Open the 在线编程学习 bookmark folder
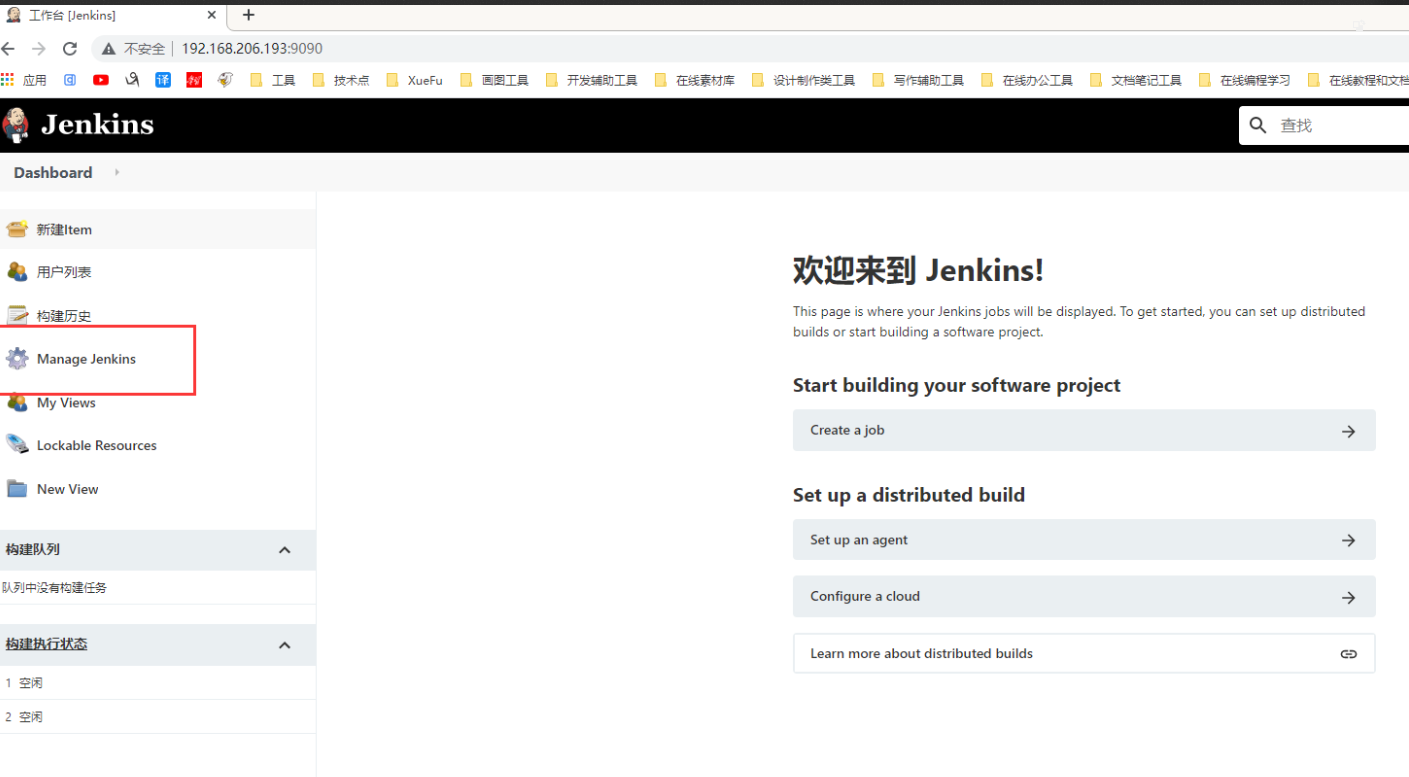This screenshot has height=777, width=1409. pyautogui.click(x=1245, y=80)
